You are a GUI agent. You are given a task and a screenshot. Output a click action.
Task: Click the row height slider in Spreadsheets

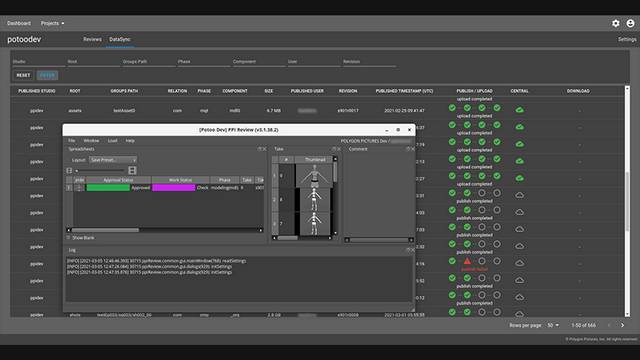click(x=100, y=171)
